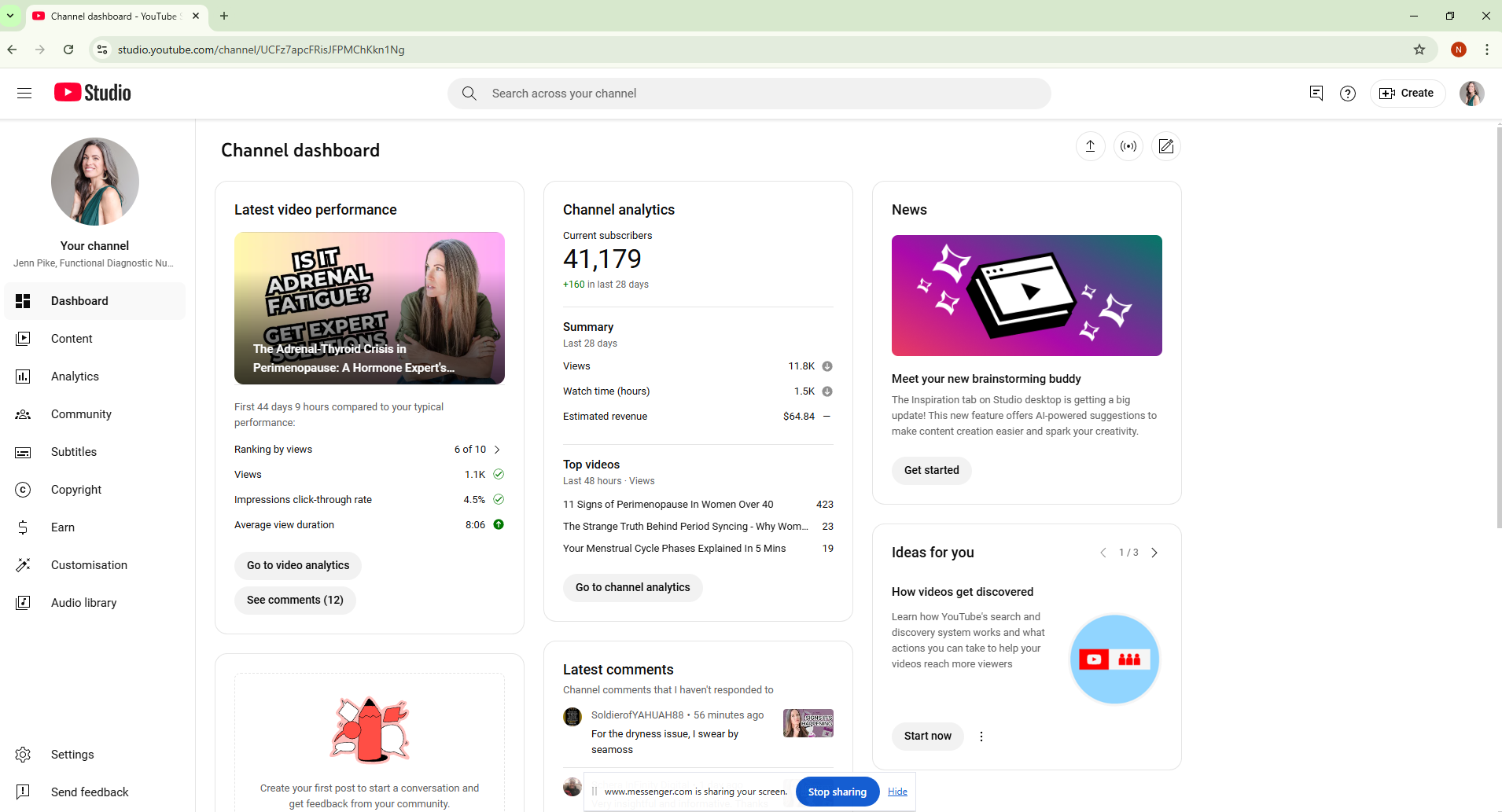Click the Audio library icon
1502x812 pixels.
[23, 603]
